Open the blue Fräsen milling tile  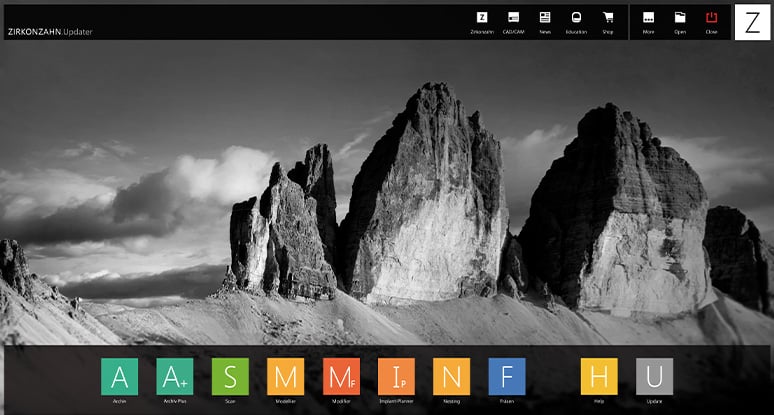(507, 377)
